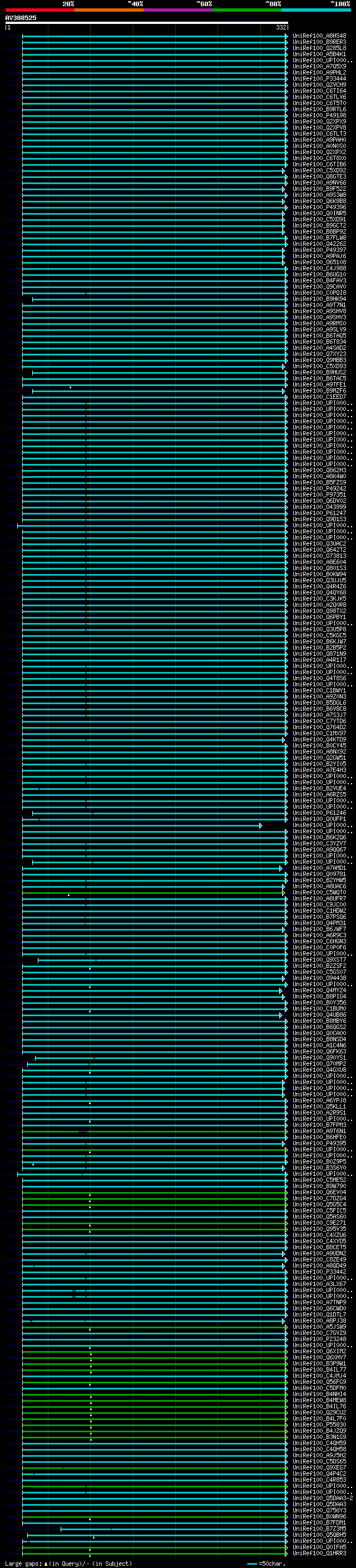Select label UniRef100_Q0UFP1

click(319, 819)
